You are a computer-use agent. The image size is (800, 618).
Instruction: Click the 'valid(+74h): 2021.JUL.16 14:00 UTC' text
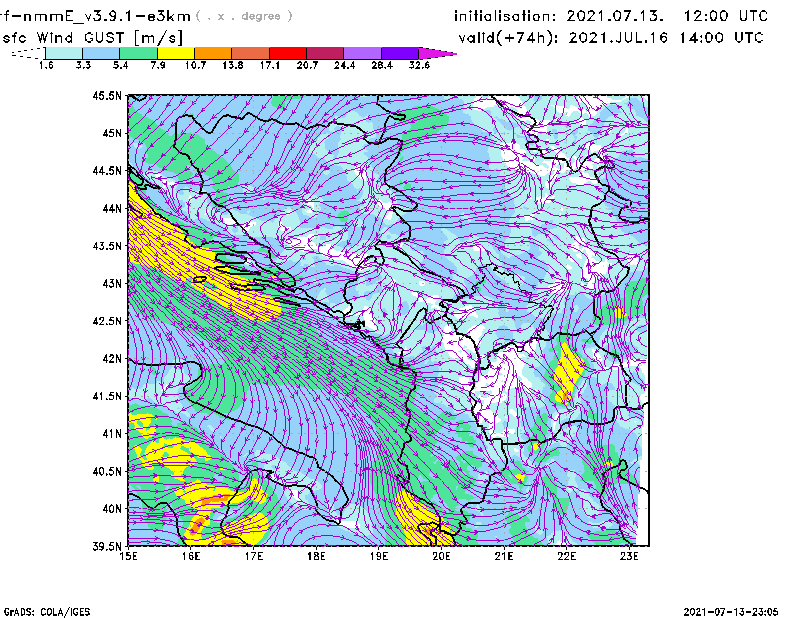(611, 38)
